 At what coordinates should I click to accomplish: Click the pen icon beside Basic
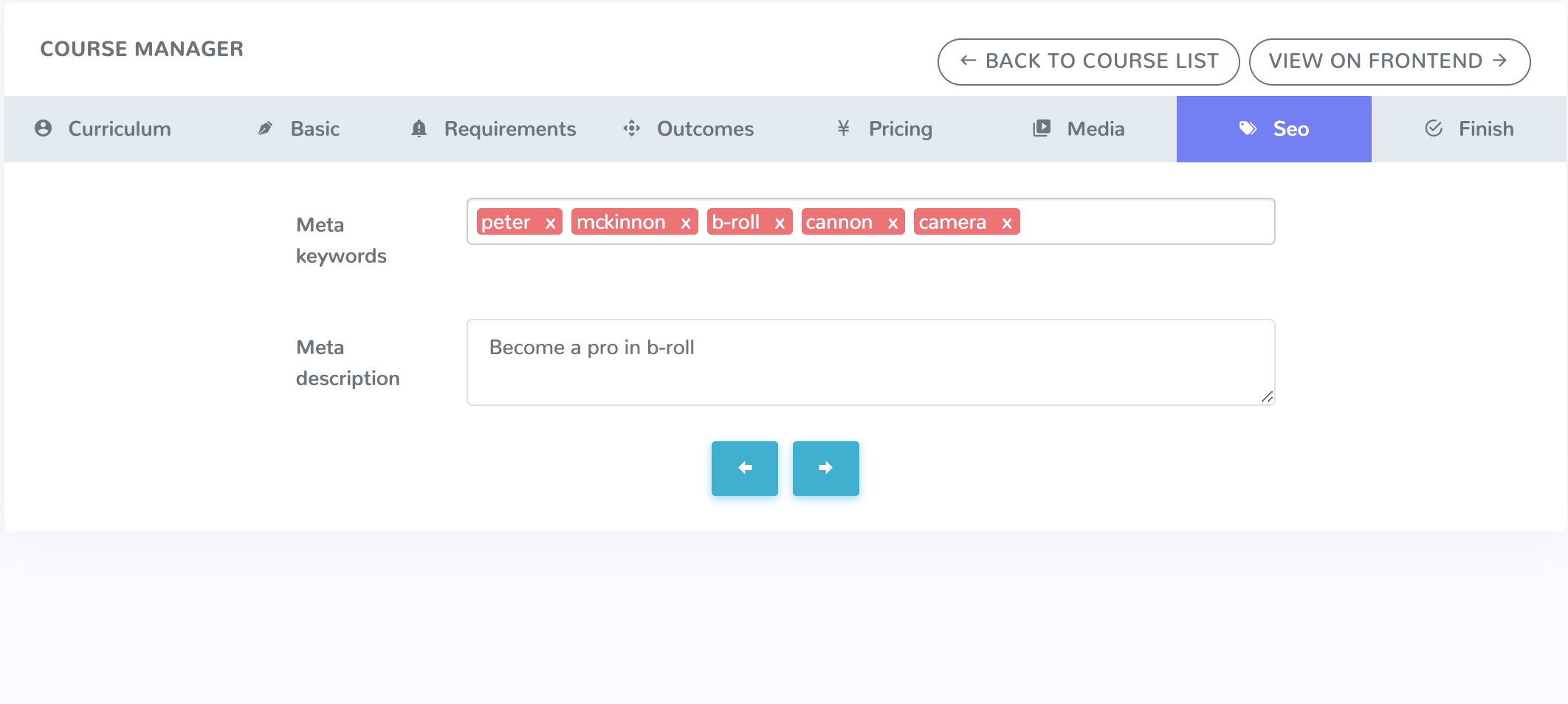coord(265,128)
